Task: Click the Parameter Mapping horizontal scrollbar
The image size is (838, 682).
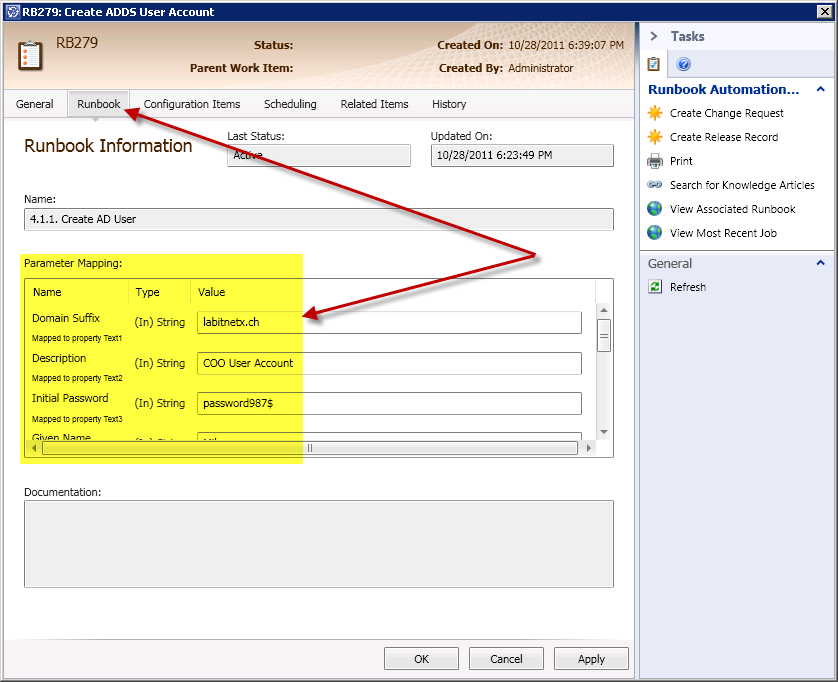Action: point(310,448)
